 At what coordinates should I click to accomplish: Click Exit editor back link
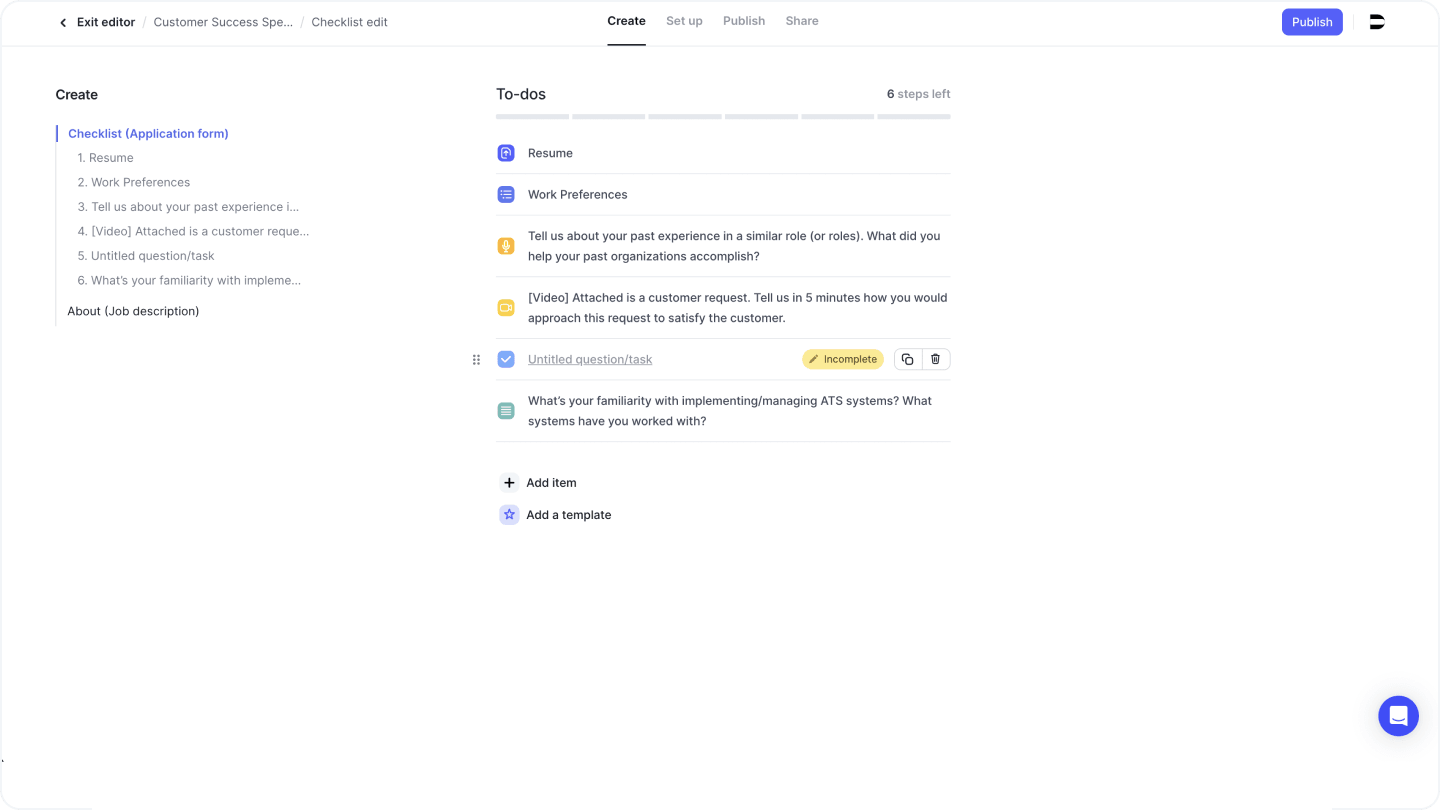click(x=97, y=22)
